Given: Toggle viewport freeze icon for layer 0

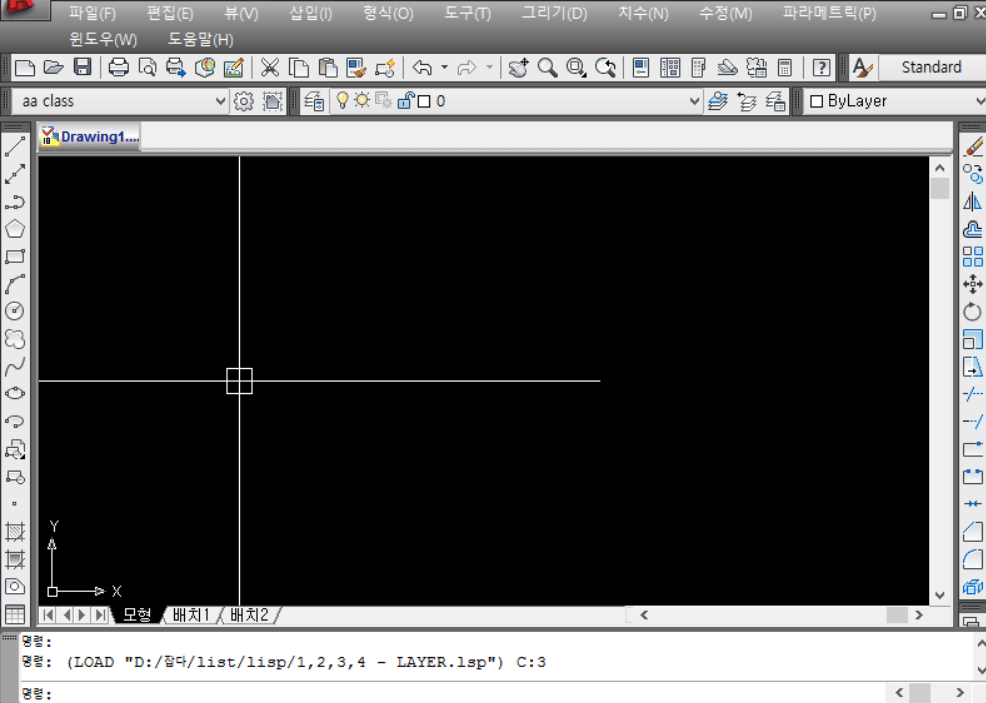Looking at the screenshot, I should [x=383, y=101].
